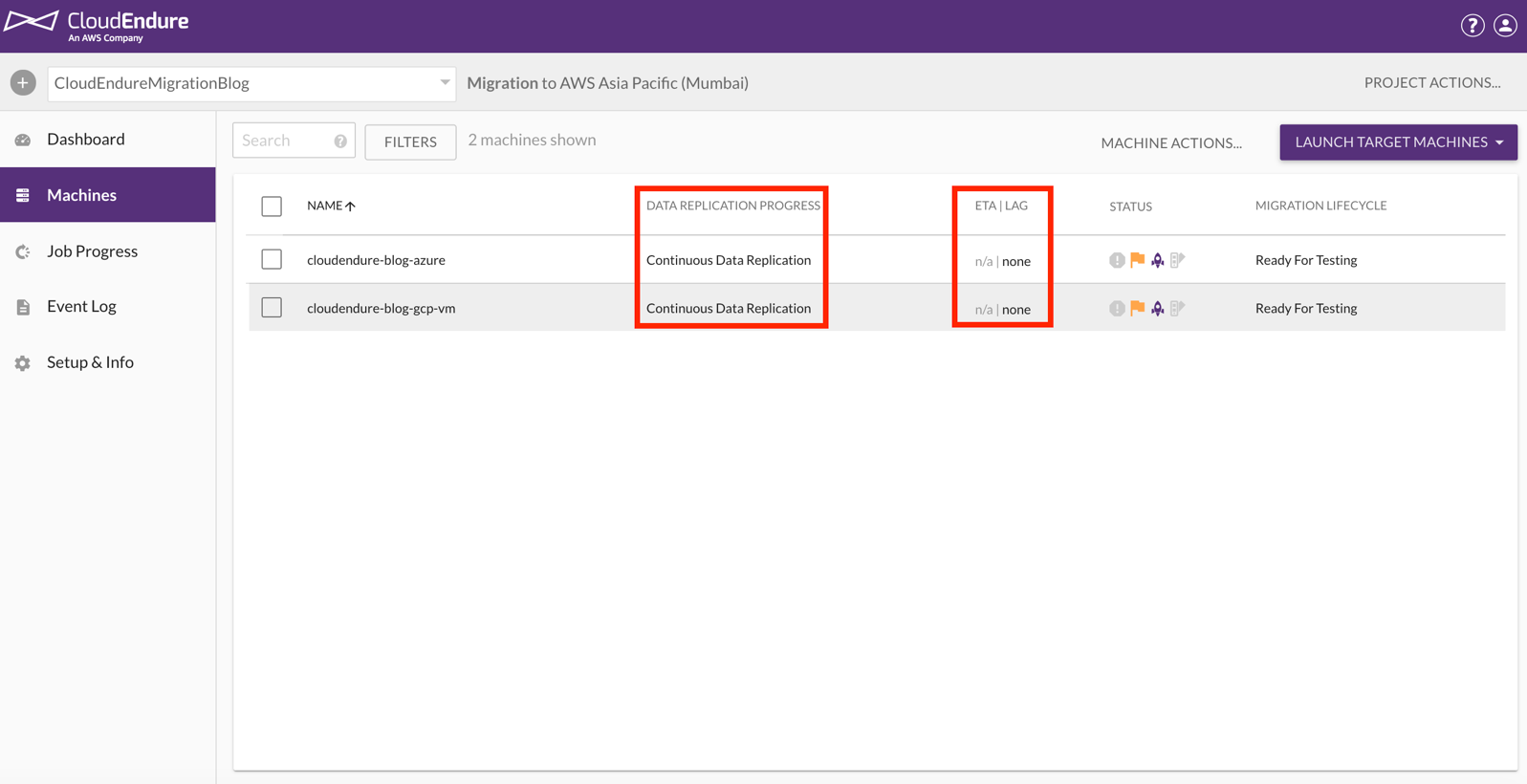Screen dimensions: 1527x784
Task: Open the Project Actions menu
Action: click(x=1432, y=82)
